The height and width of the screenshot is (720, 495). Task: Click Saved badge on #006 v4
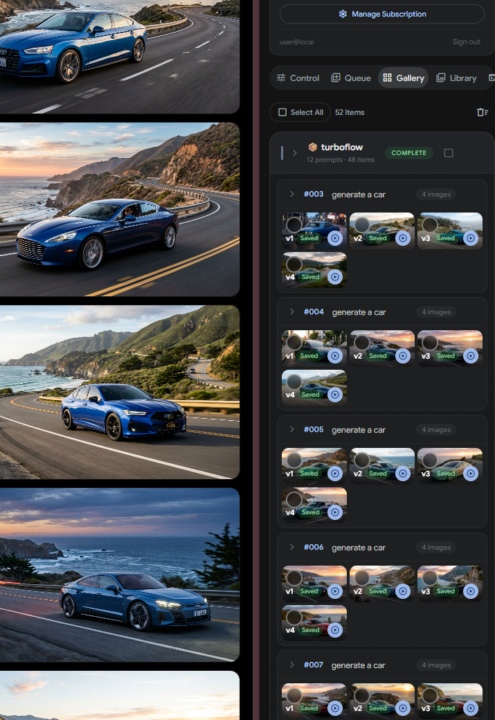coord(310,630)
